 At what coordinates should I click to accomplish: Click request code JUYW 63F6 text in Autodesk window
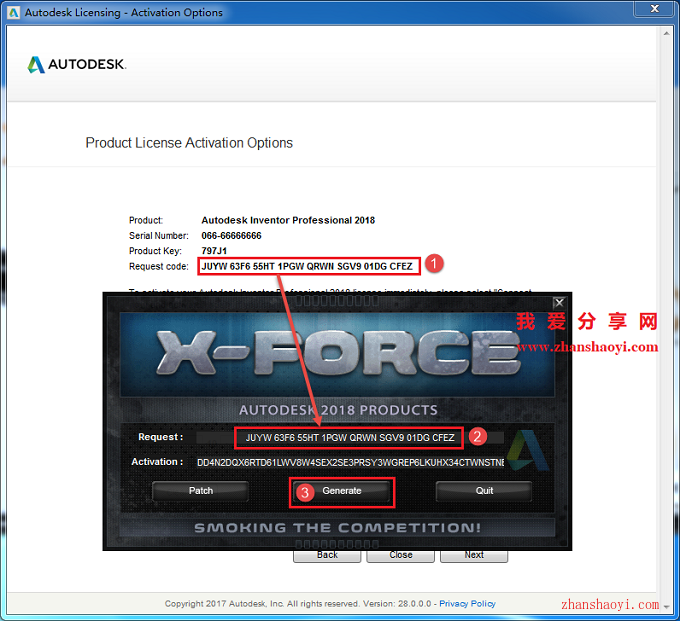pyautogui.click(x=307, y=266)
